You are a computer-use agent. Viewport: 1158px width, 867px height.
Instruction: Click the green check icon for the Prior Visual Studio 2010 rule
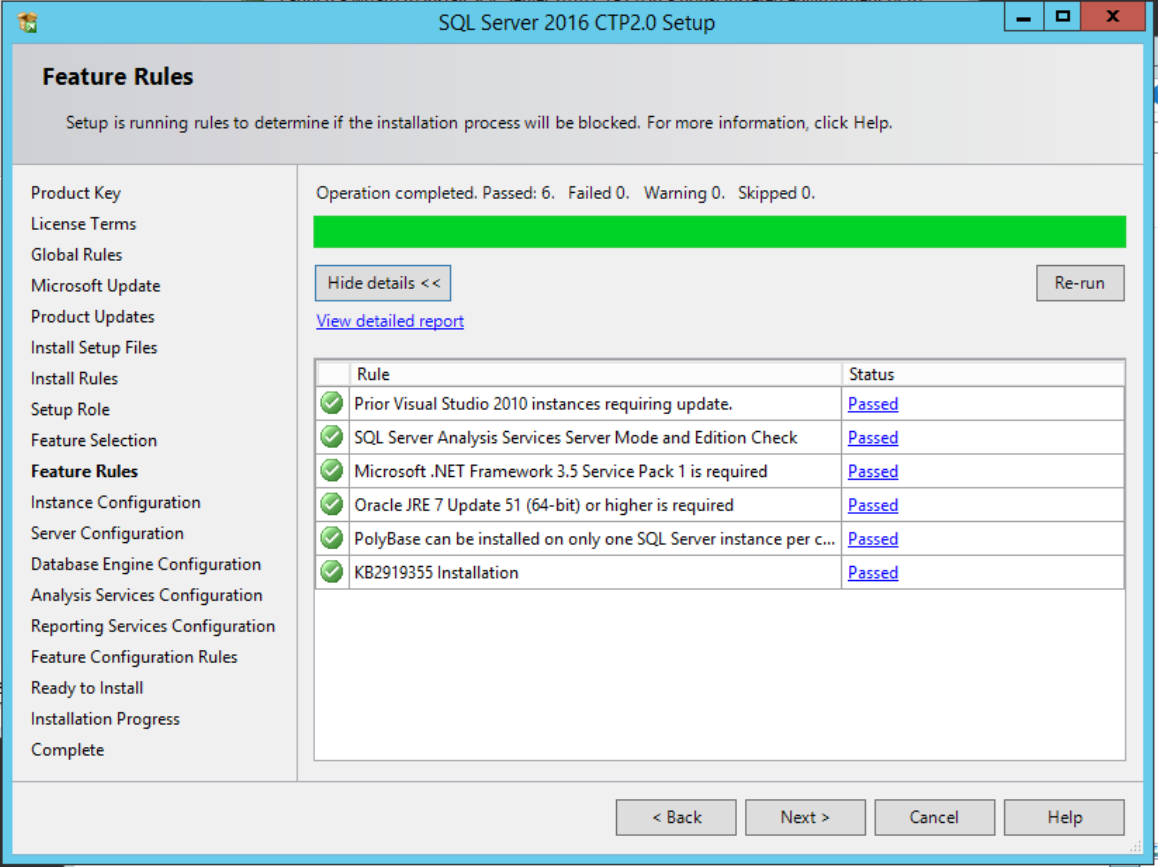[332, 403]
